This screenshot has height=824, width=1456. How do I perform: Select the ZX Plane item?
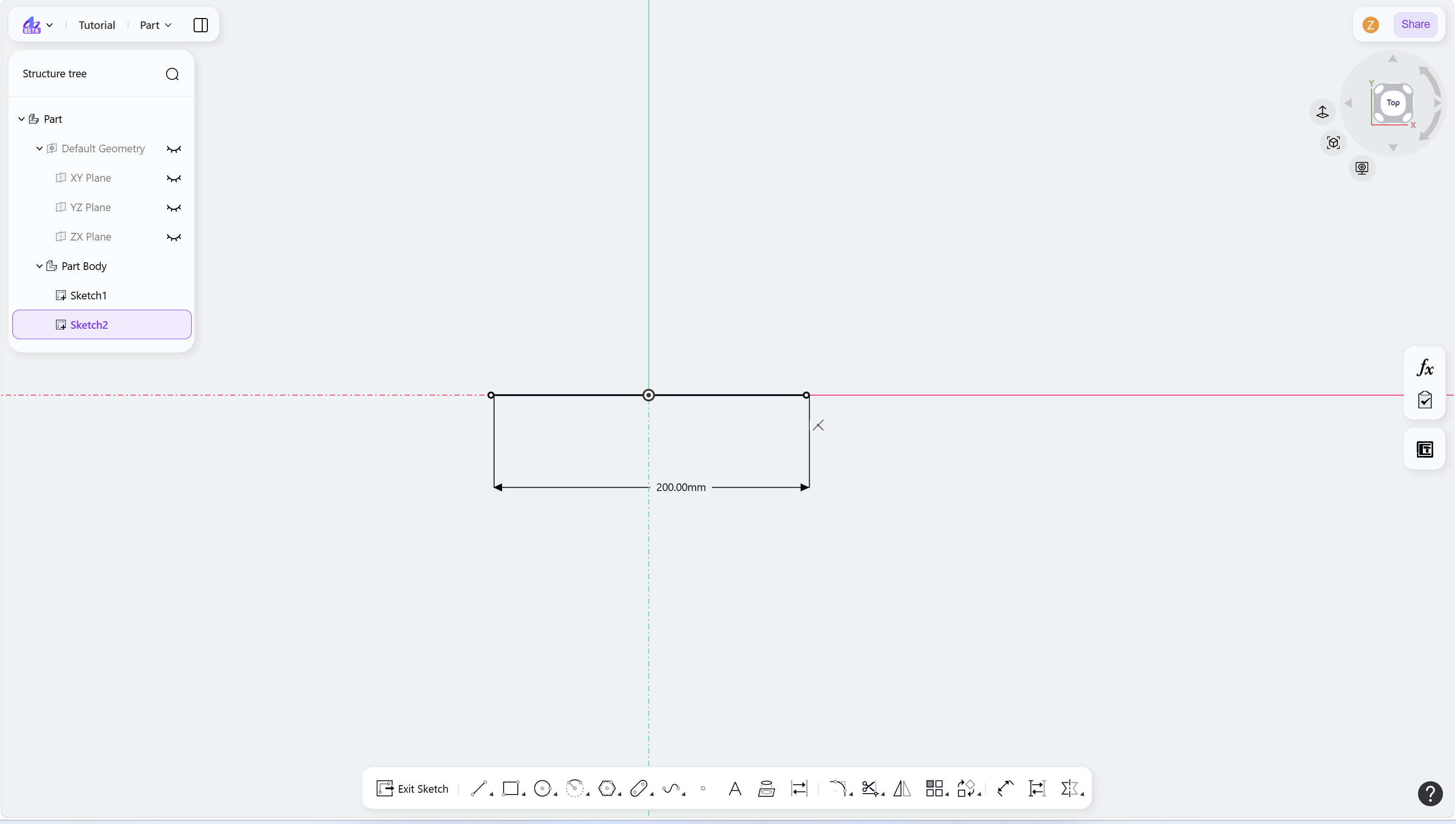(91, 237)
